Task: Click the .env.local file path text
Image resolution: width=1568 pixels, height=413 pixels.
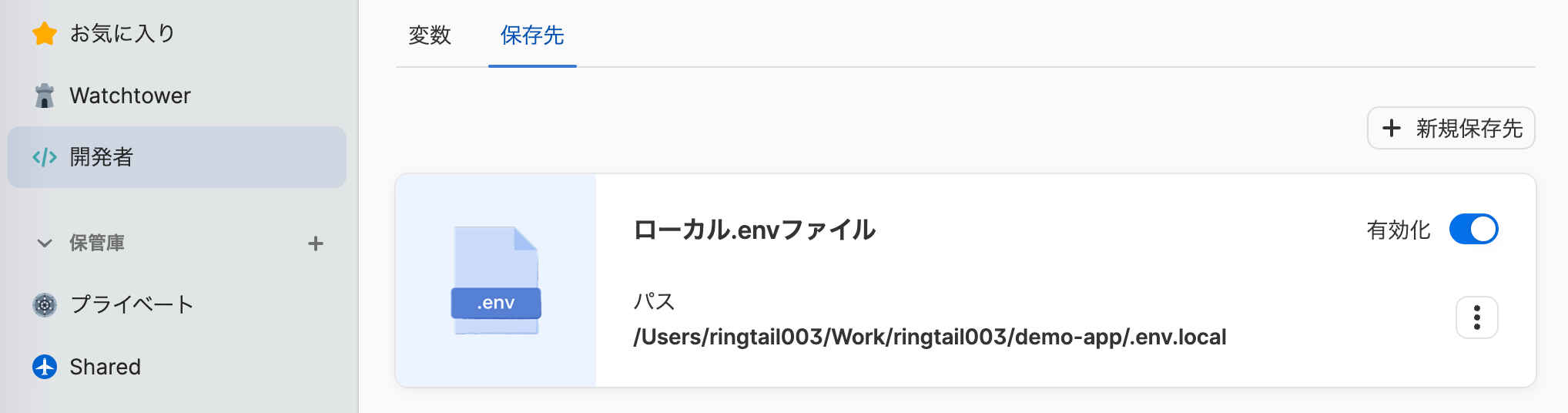Action: (930, 337)
